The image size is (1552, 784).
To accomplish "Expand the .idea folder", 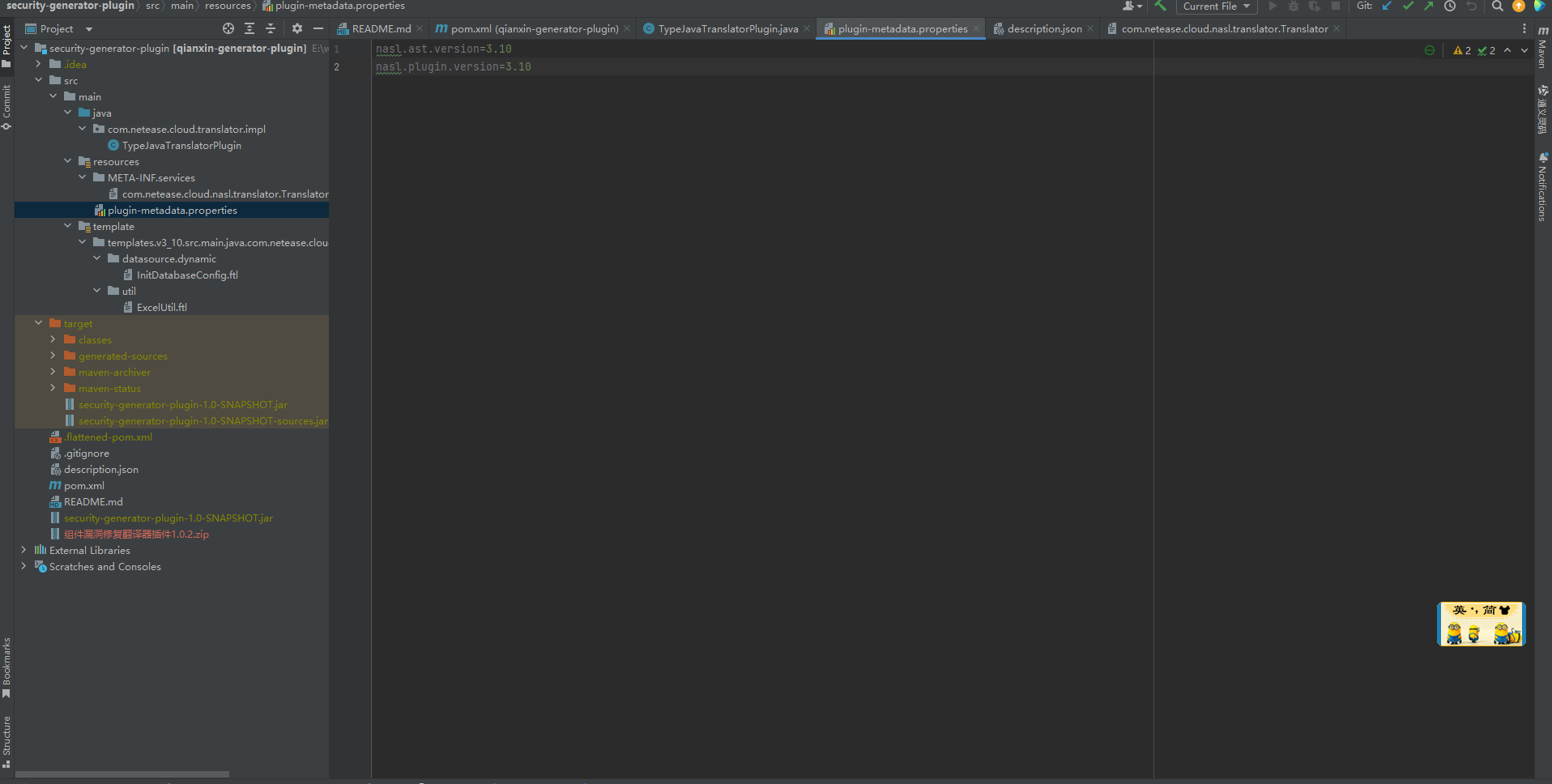I will pyautogui.click(x=39, y=64).
